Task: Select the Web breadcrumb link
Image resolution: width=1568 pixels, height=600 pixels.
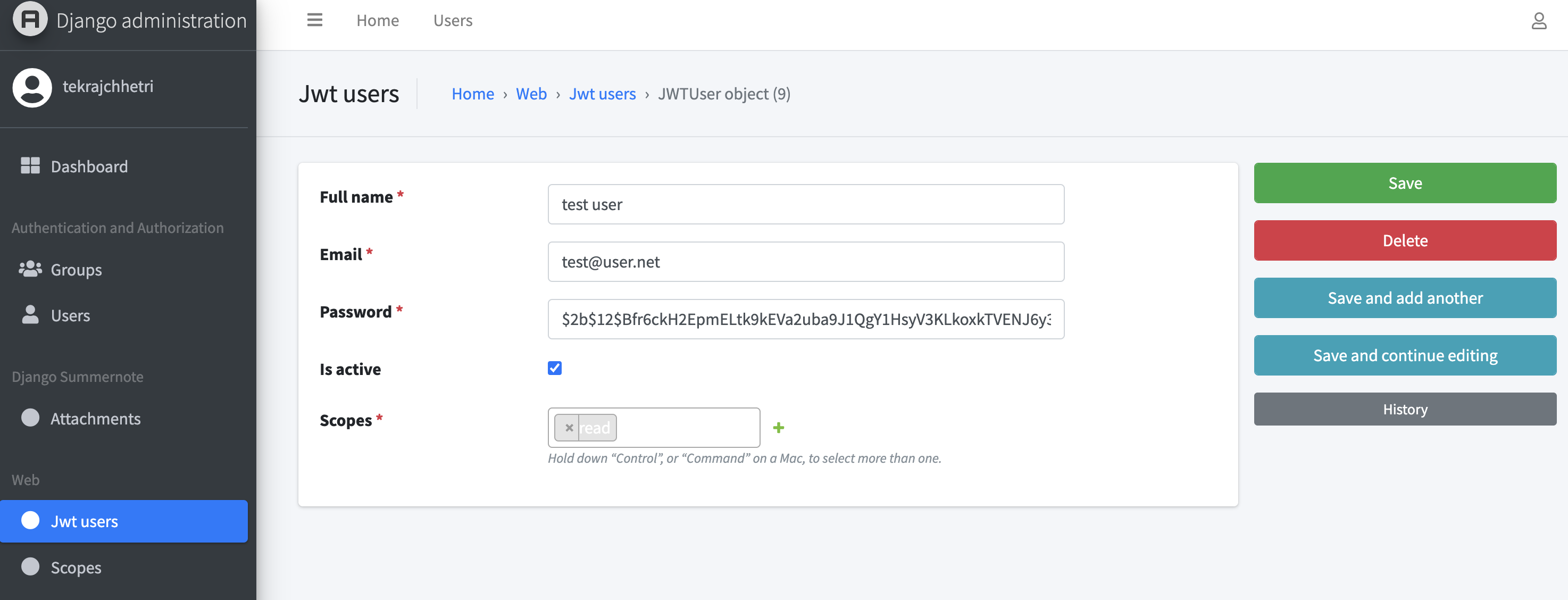Action: [531, 92]
